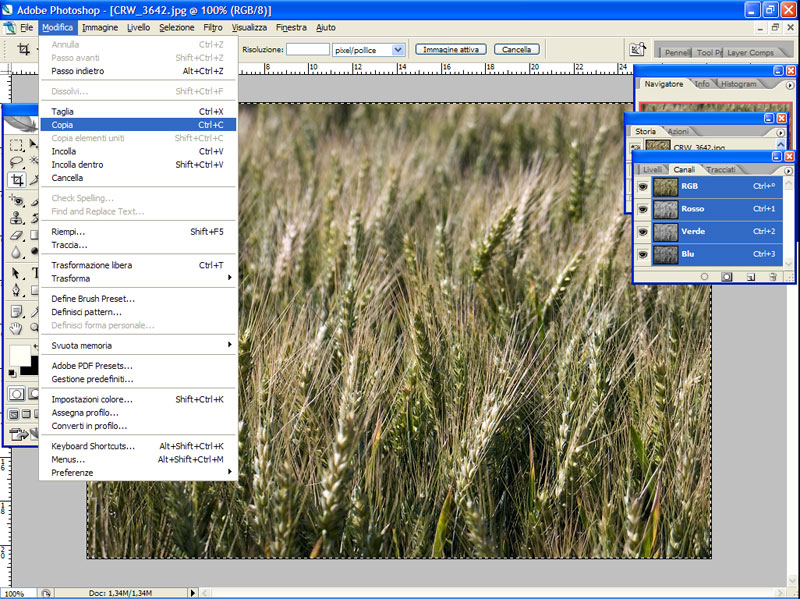Image resolution: width=800 pixels, height=599 pixels.
Task: Click the Cancella button in options bar
Action: (516, 49)
